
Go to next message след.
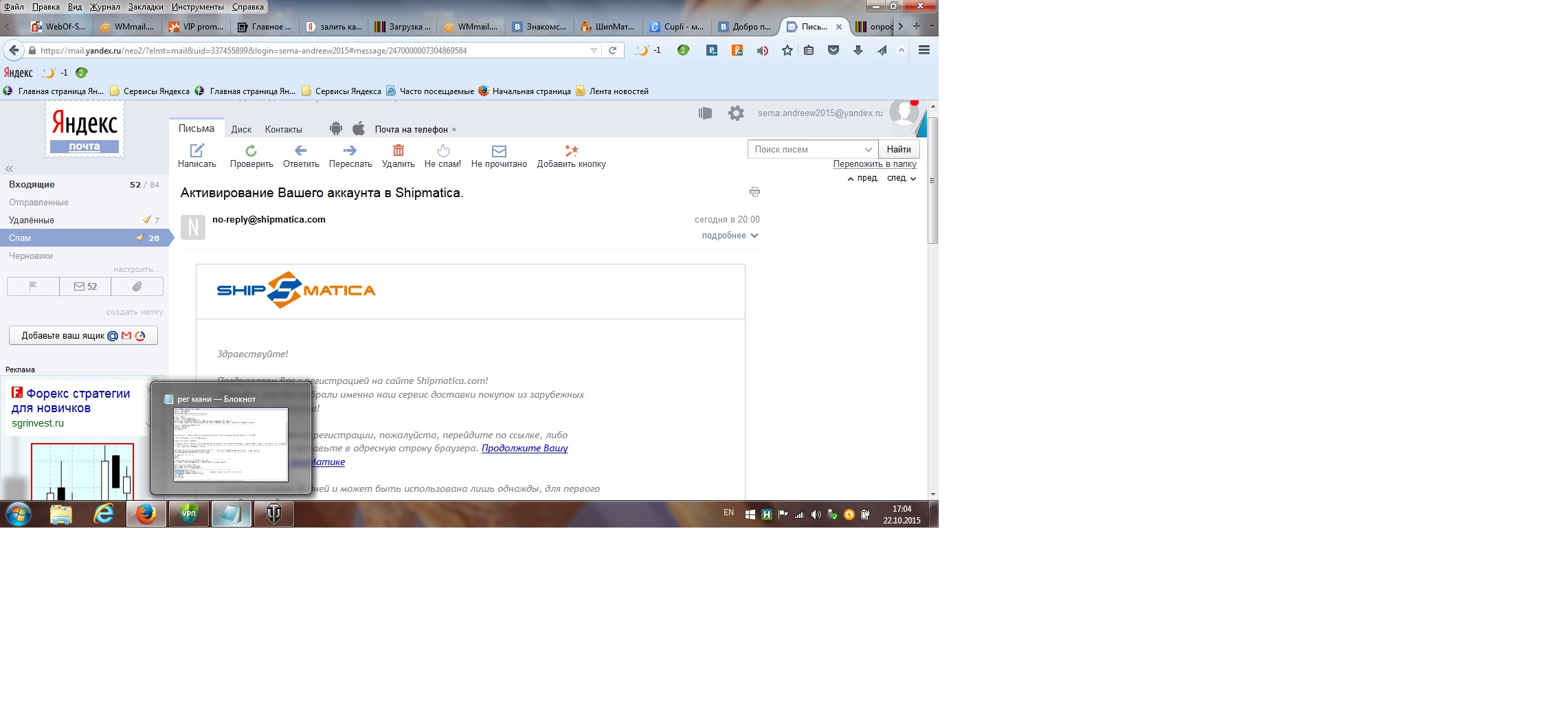coord(901,178)
